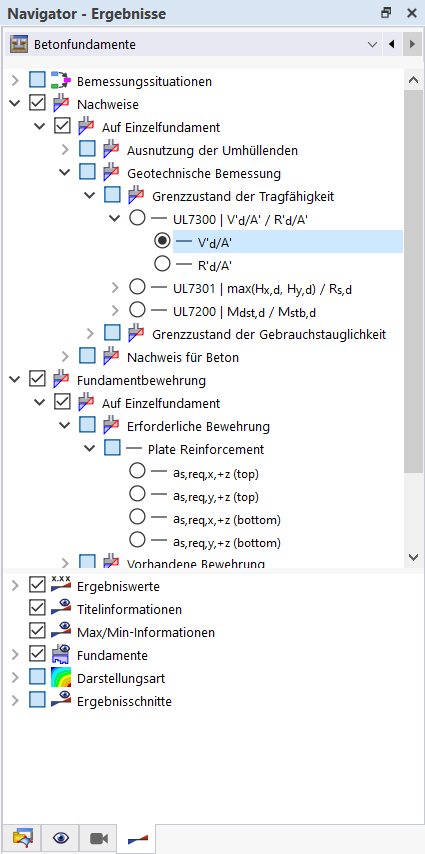
Task: Click the Vorhandene Bewehrung icon
Action: tap(111, 562)
